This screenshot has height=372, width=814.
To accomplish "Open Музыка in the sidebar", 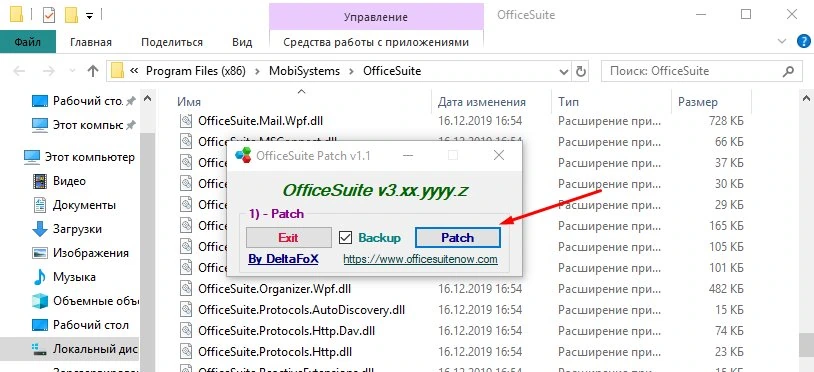I will click(x=65, y=277).
